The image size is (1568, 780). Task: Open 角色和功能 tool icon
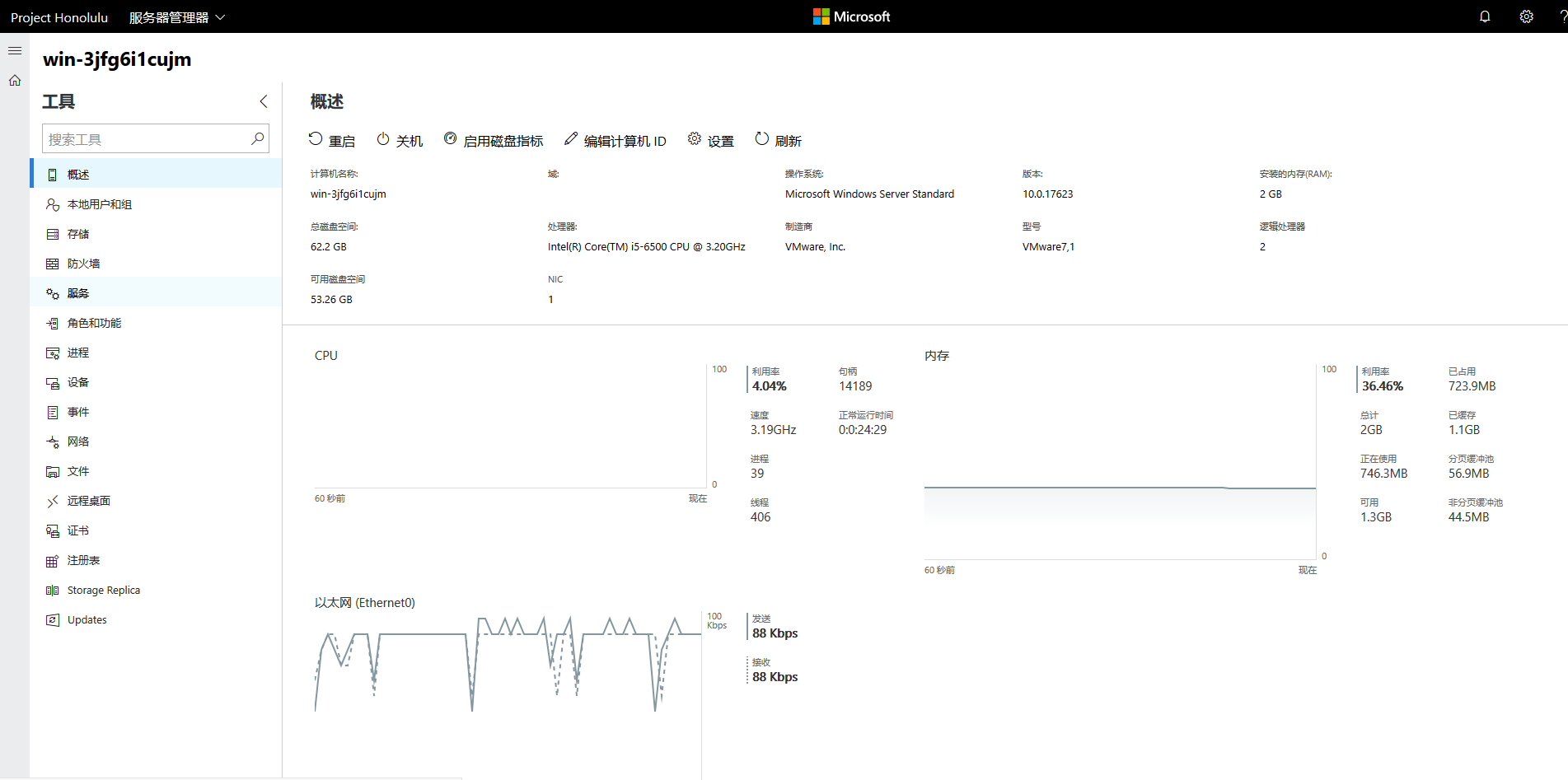pyautogui.click(x=53, y=323)
